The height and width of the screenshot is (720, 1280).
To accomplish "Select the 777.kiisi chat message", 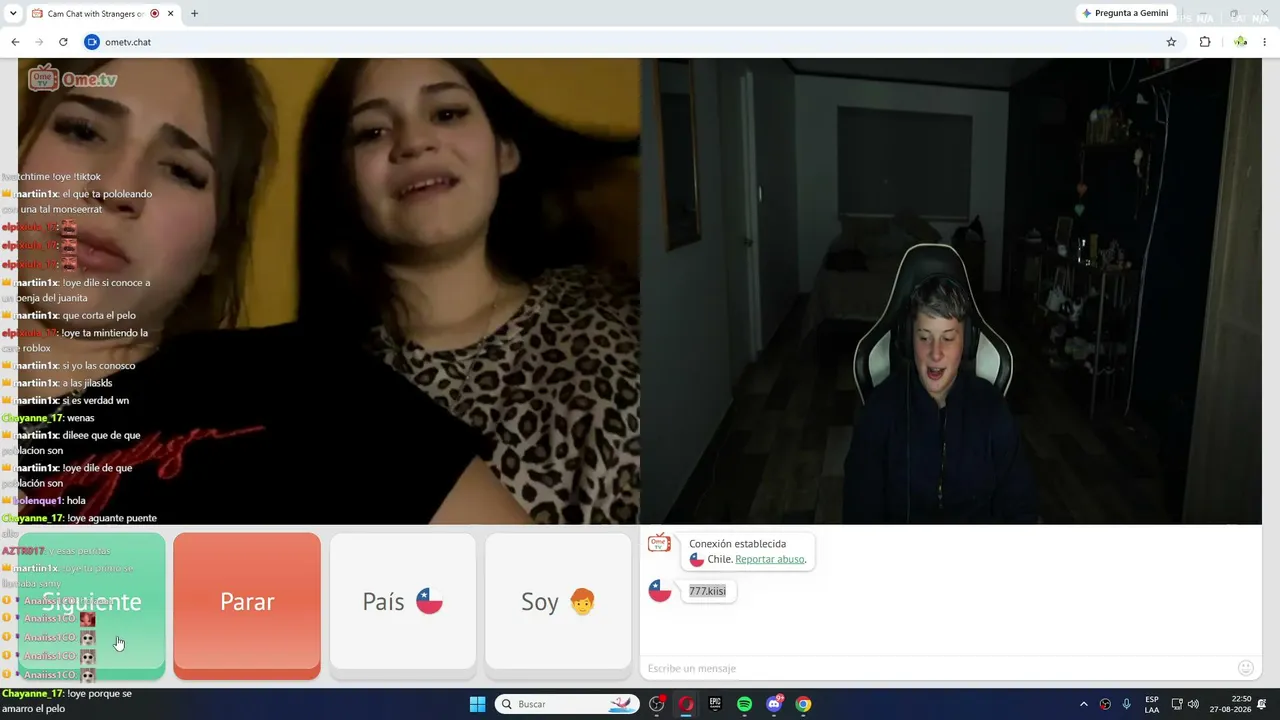I will pyautogui.click(x=707, y=591).
